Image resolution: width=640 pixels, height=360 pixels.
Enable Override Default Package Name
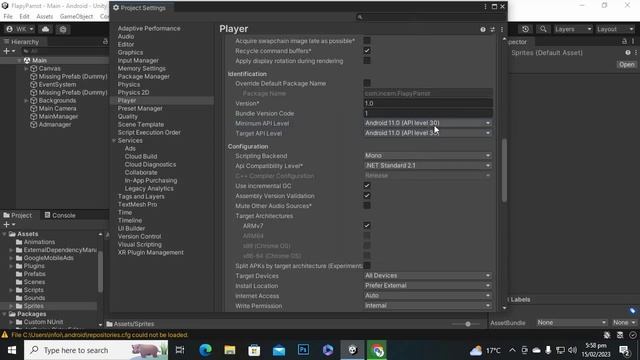367,83
